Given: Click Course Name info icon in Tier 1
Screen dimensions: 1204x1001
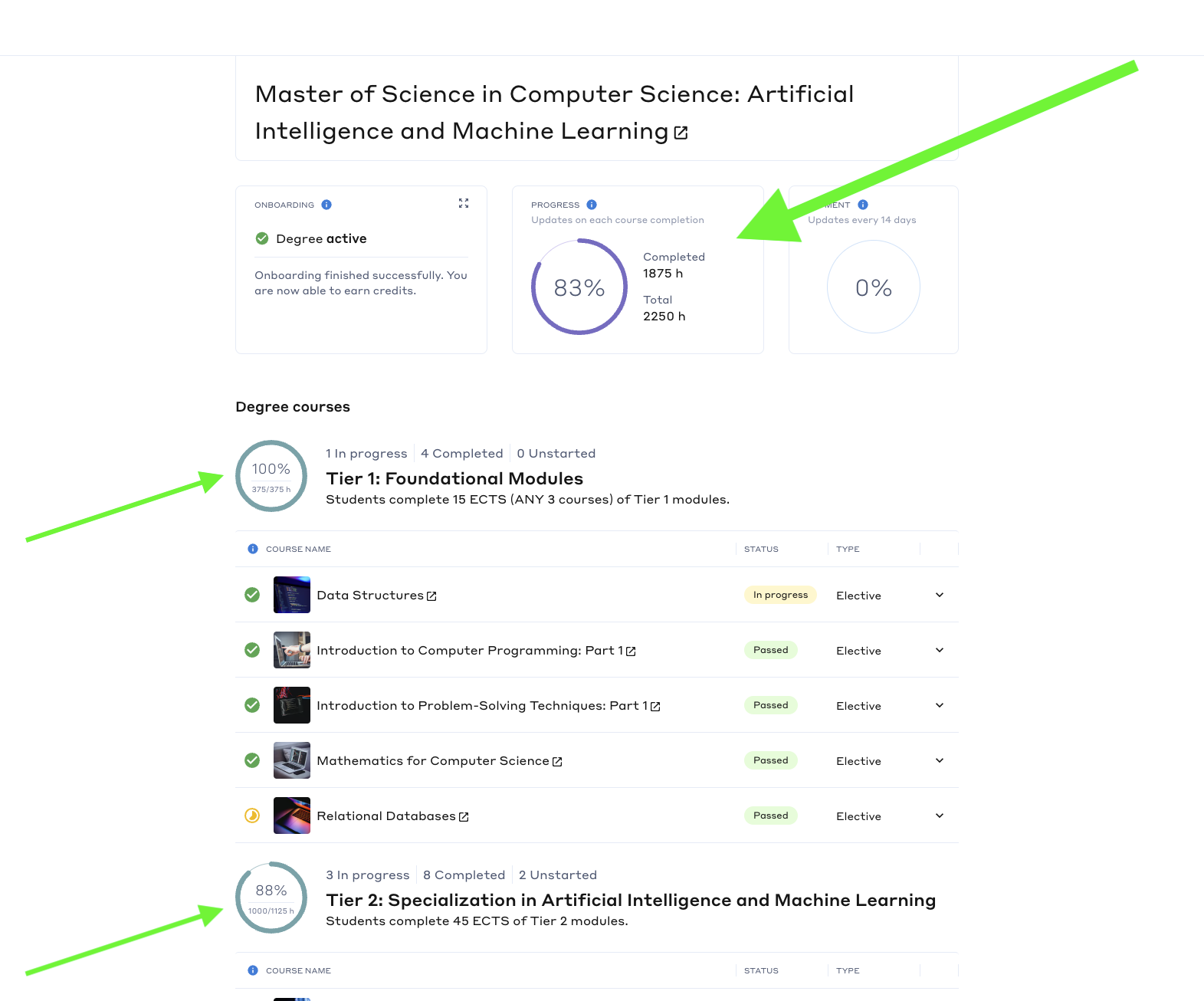Looking at the screenshot, I should click(x=253, y=549).
